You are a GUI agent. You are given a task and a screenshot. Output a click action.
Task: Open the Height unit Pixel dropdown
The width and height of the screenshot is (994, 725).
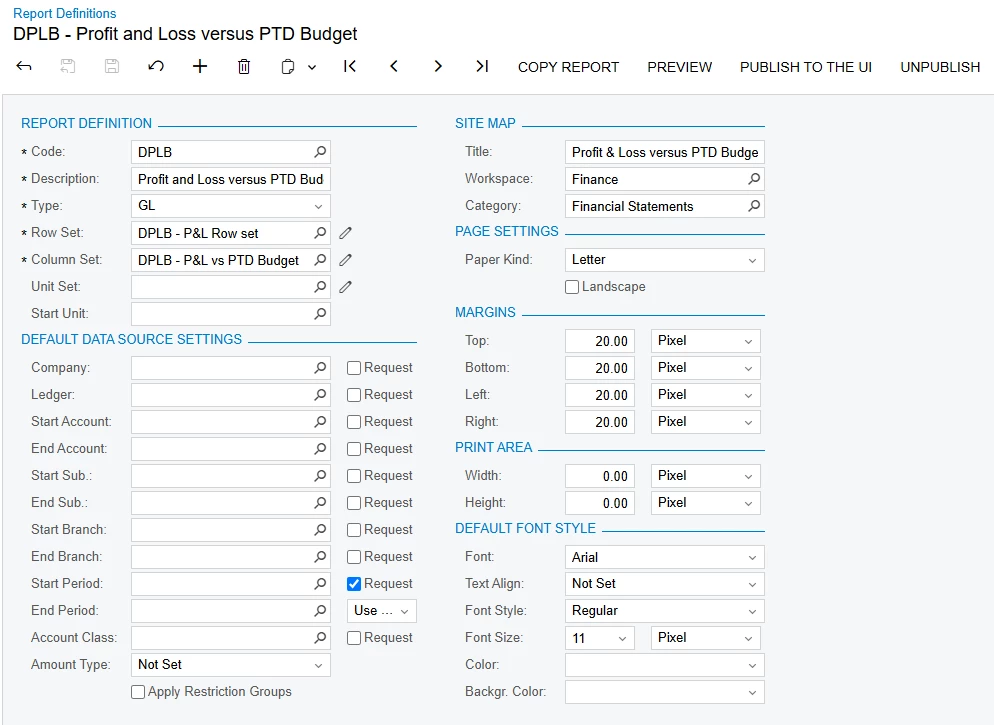coord(706,503)
